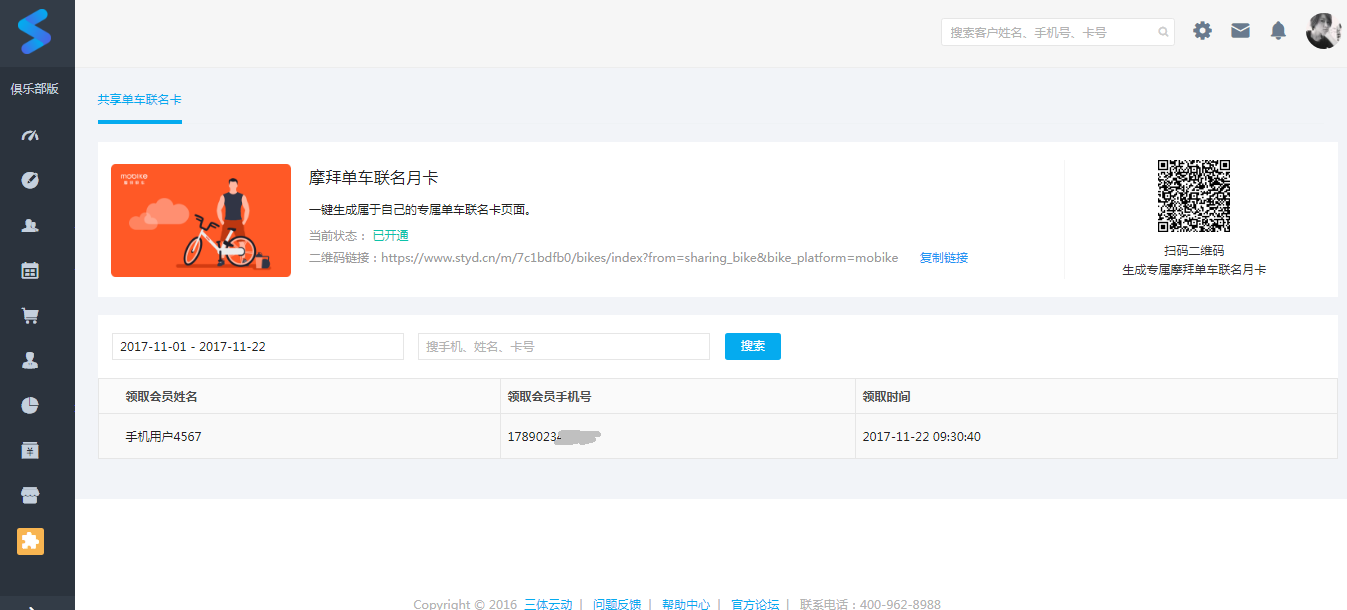Click the 已开通 status text
This screenshot has height=610, width=1347.
[x=390, y=236]
